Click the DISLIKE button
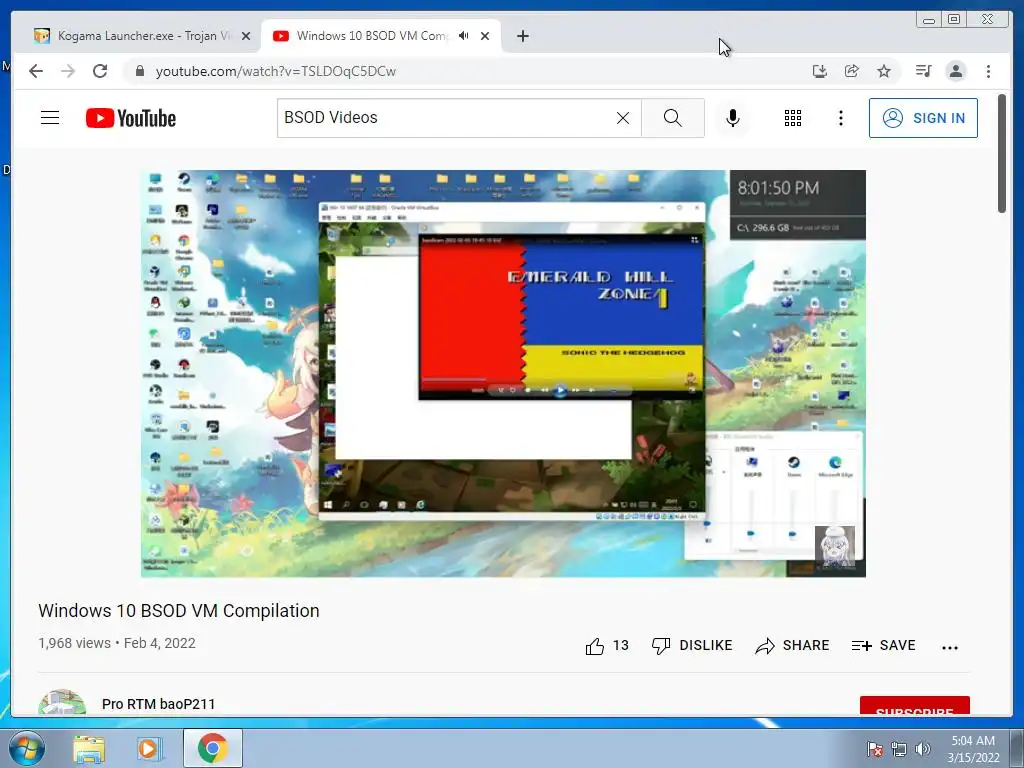This screenshot has width=1024, height=768. tap(692, 645)
